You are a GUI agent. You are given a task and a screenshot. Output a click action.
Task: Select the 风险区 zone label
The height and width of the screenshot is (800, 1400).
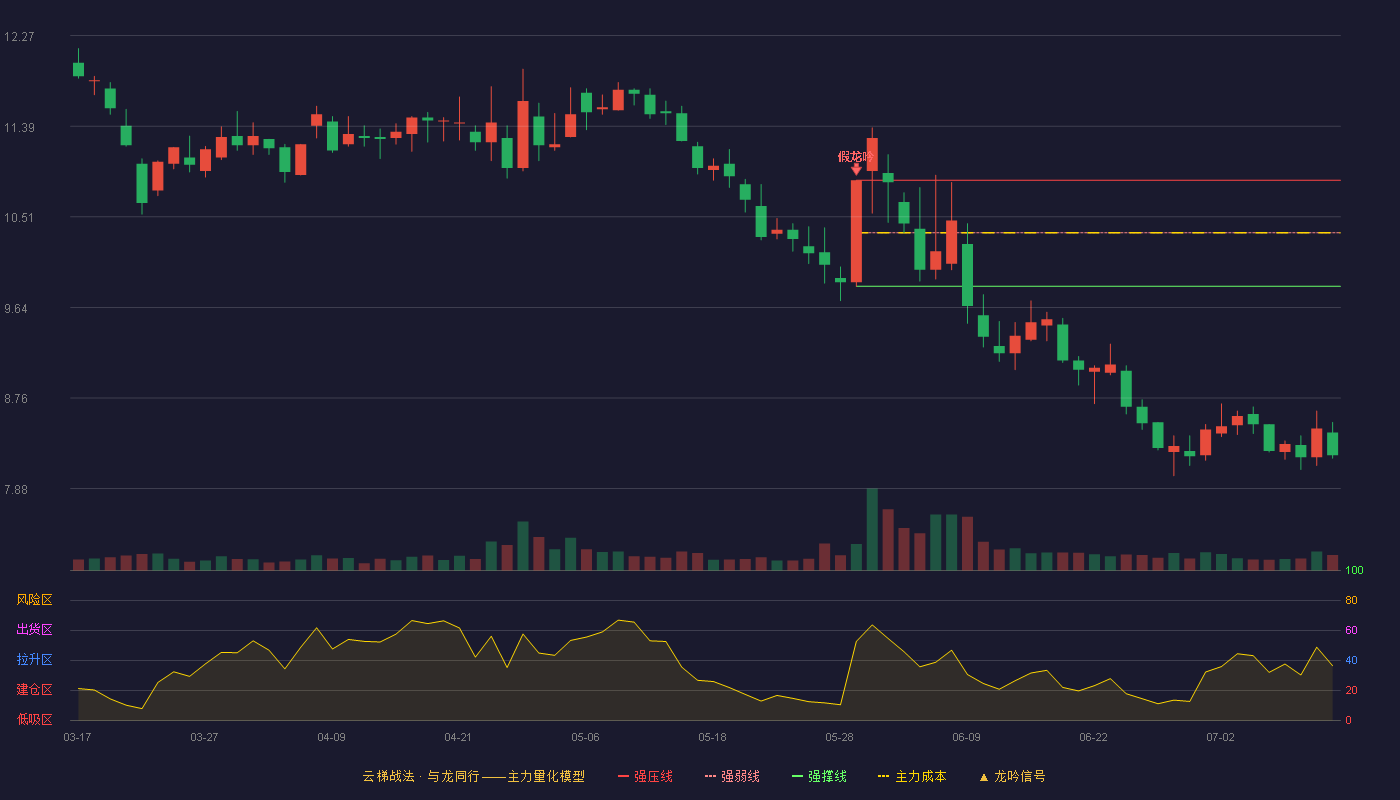coord(34,600)
